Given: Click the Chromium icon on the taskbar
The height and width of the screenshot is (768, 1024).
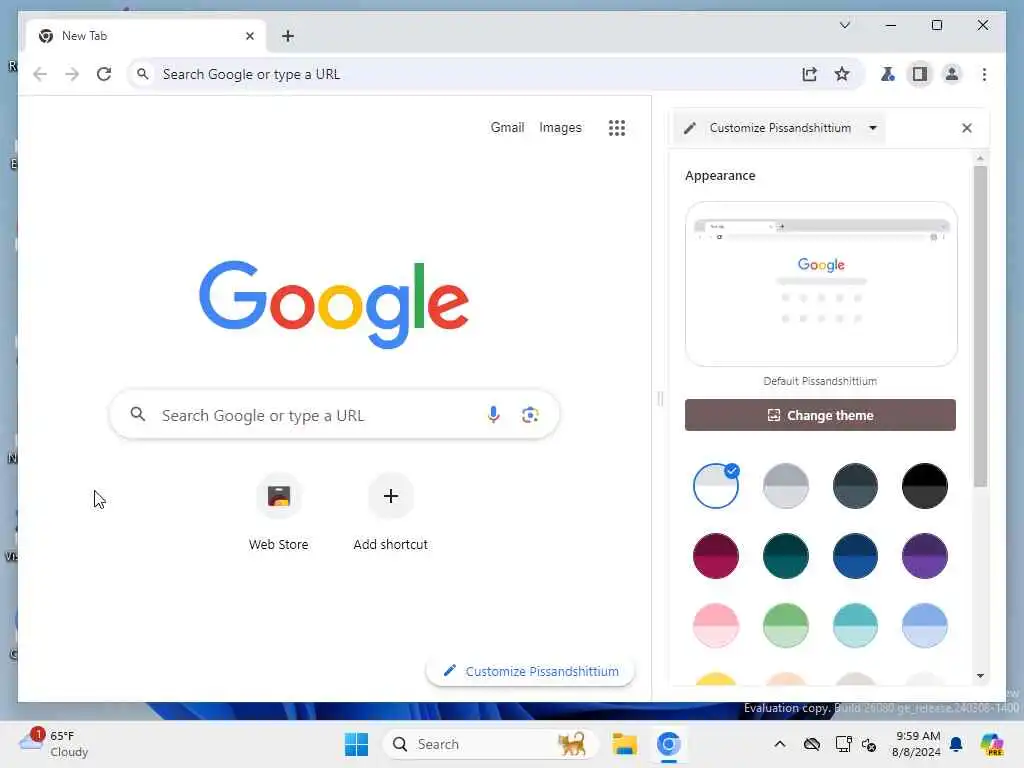Looking at the screenshot, I should tap(669, 744).
